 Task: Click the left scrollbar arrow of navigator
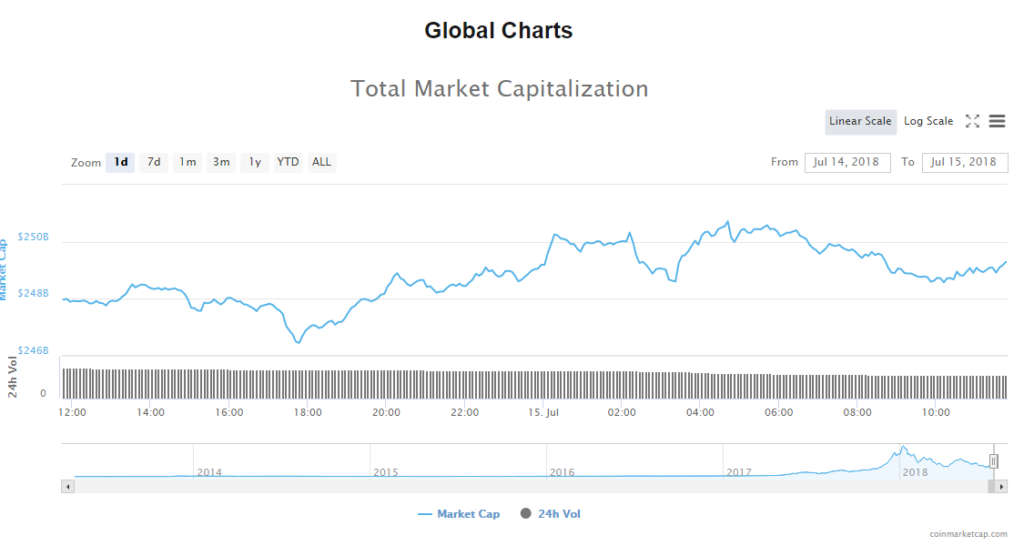(x=68, y=486)
